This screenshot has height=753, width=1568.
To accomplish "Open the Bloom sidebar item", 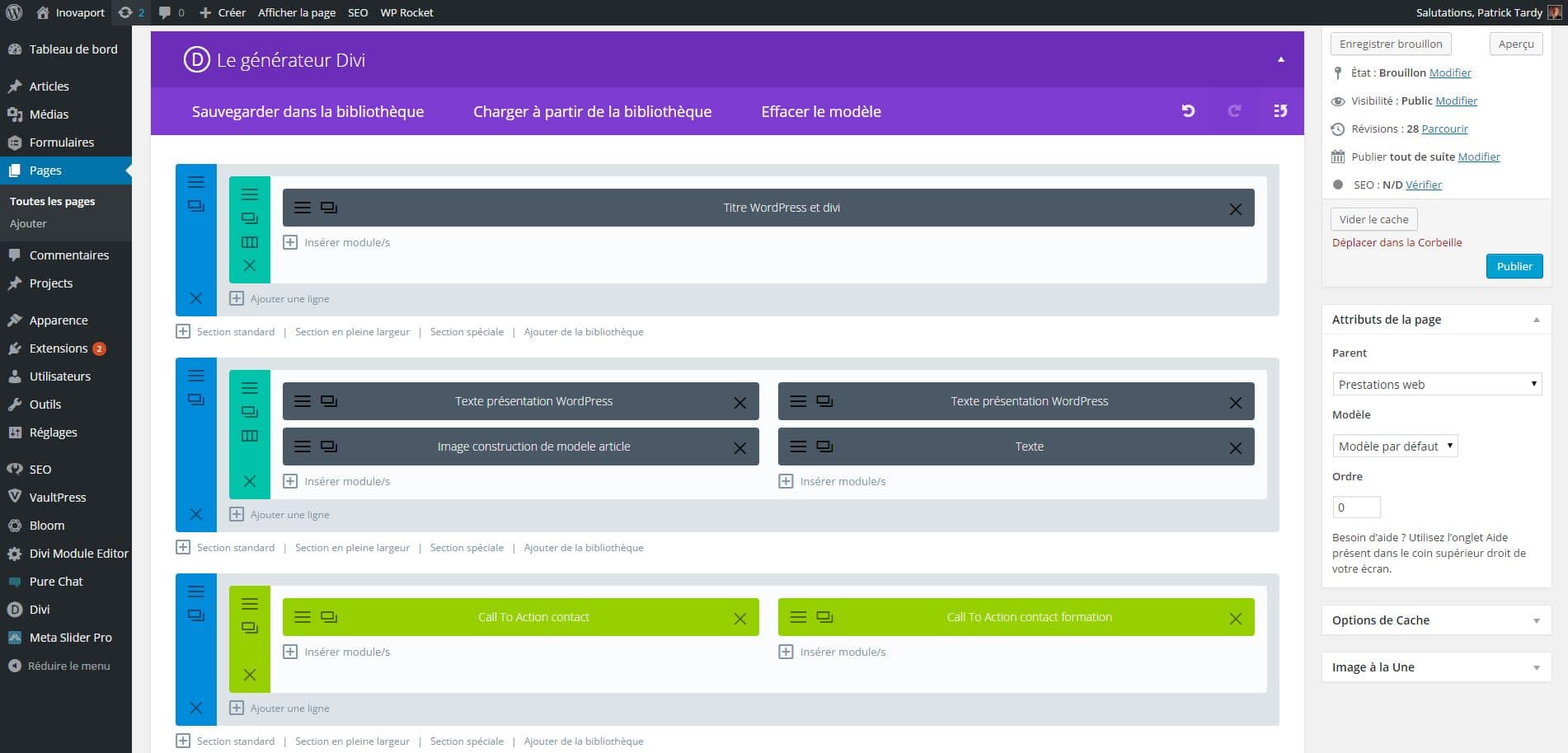I will point(66,526).
